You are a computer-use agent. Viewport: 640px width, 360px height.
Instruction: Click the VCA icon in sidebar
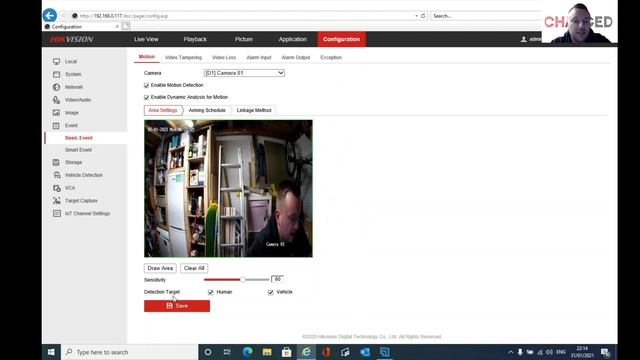(56, 188)
